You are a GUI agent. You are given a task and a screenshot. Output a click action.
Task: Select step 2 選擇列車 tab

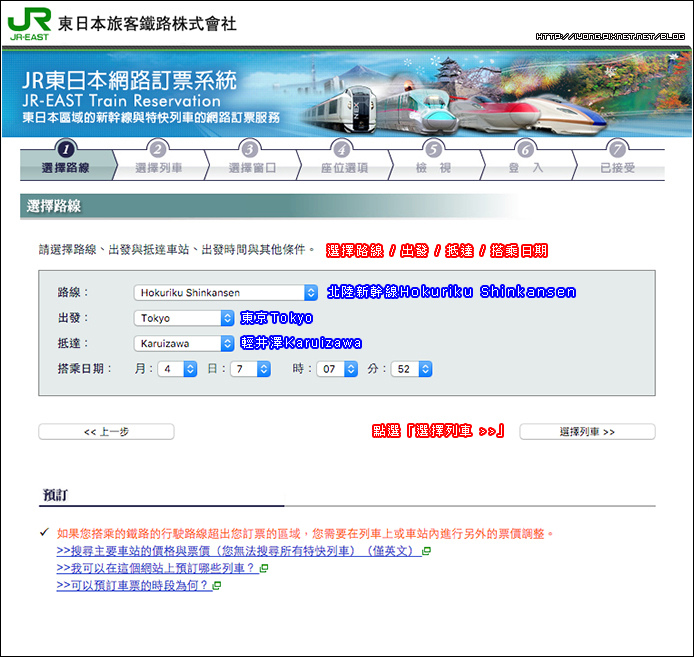point(158,160)
